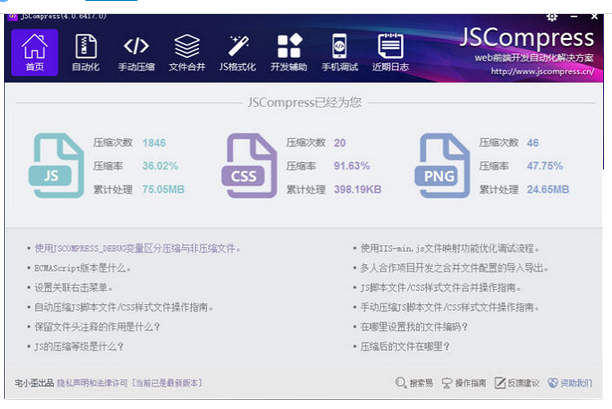612x409 pixels.
Task: Open the JSCOMPRESS_DEBUG variable help link
Action: pyautogui.click(x=137, y=248)
